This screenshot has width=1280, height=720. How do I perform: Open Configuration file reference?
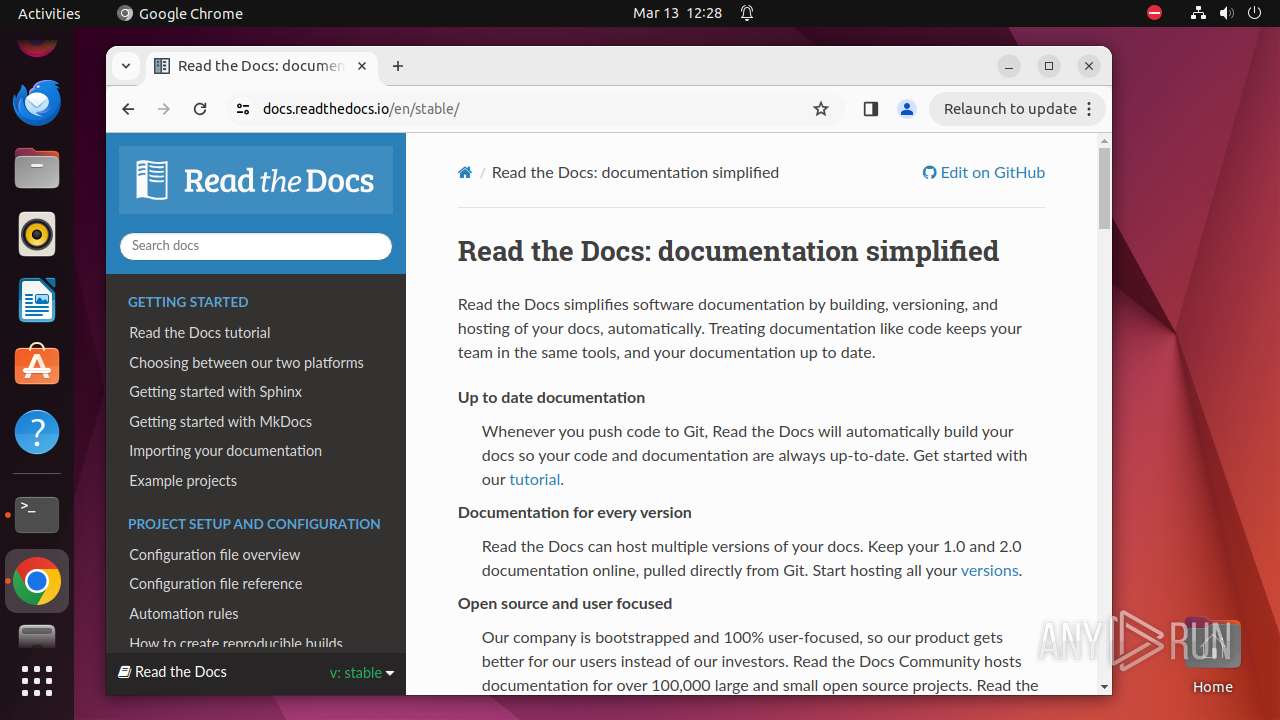tap(216, 584)
